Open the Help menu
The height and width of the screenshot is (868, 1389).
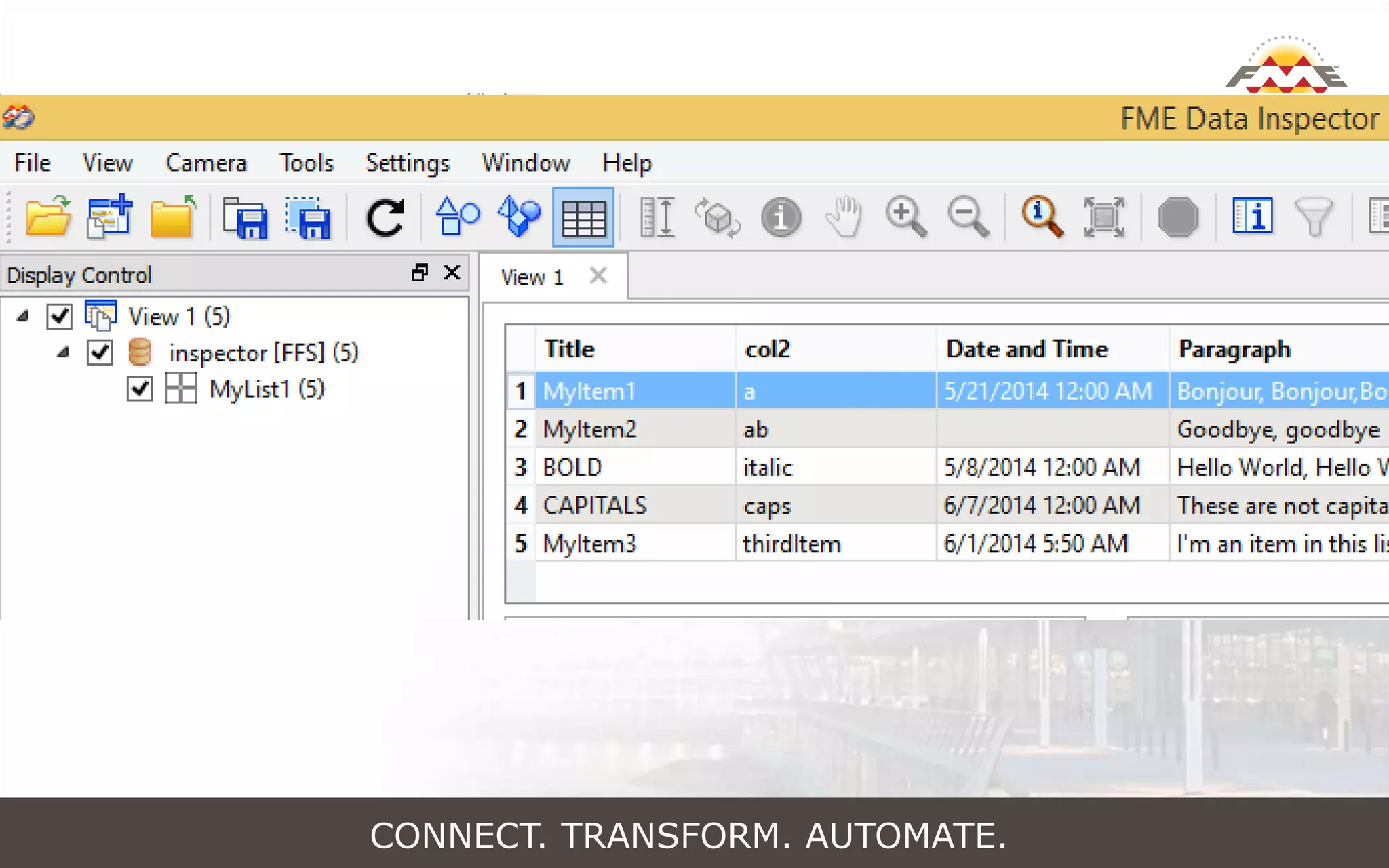tap(627, 163)
